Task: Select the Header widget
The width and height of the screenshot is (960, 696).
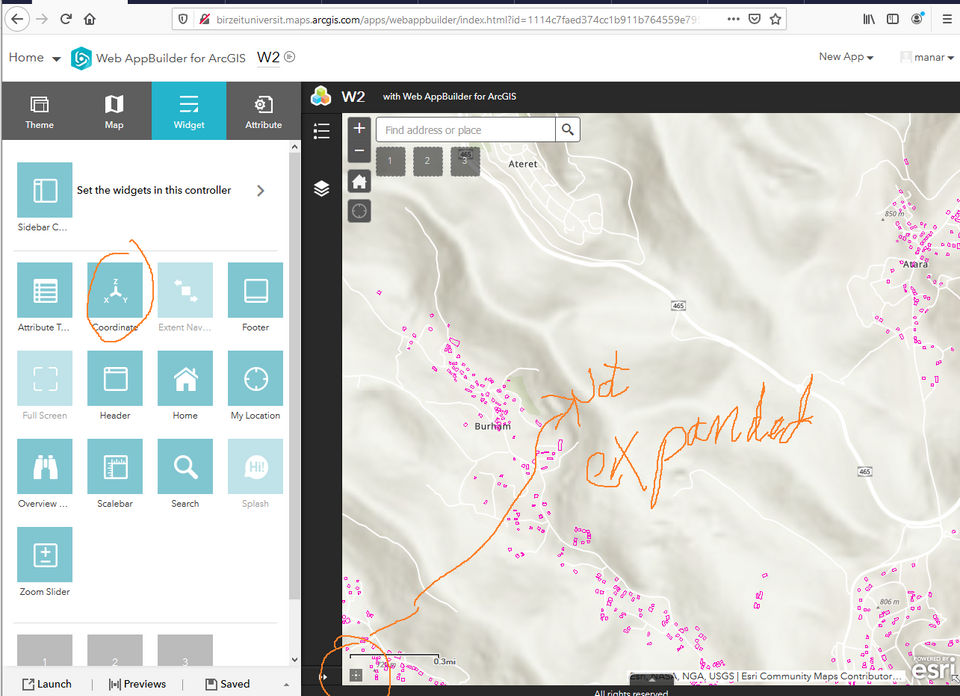Action: (x=115, y=378)
